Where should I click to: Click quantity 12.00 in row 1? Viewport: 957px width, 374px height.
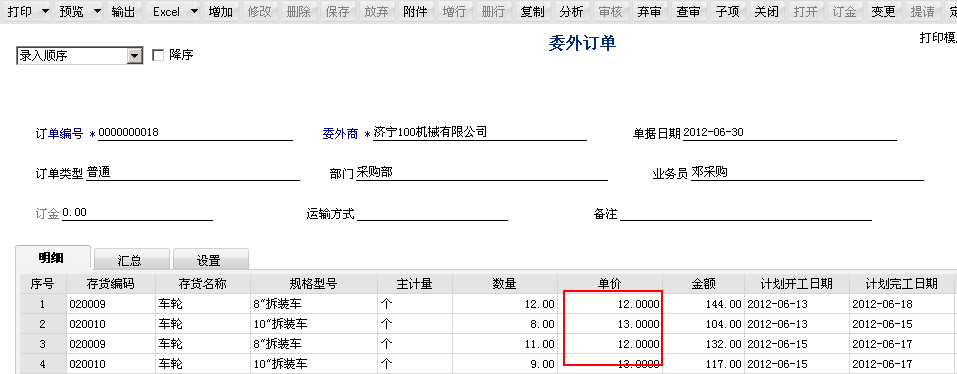point(504,304)
